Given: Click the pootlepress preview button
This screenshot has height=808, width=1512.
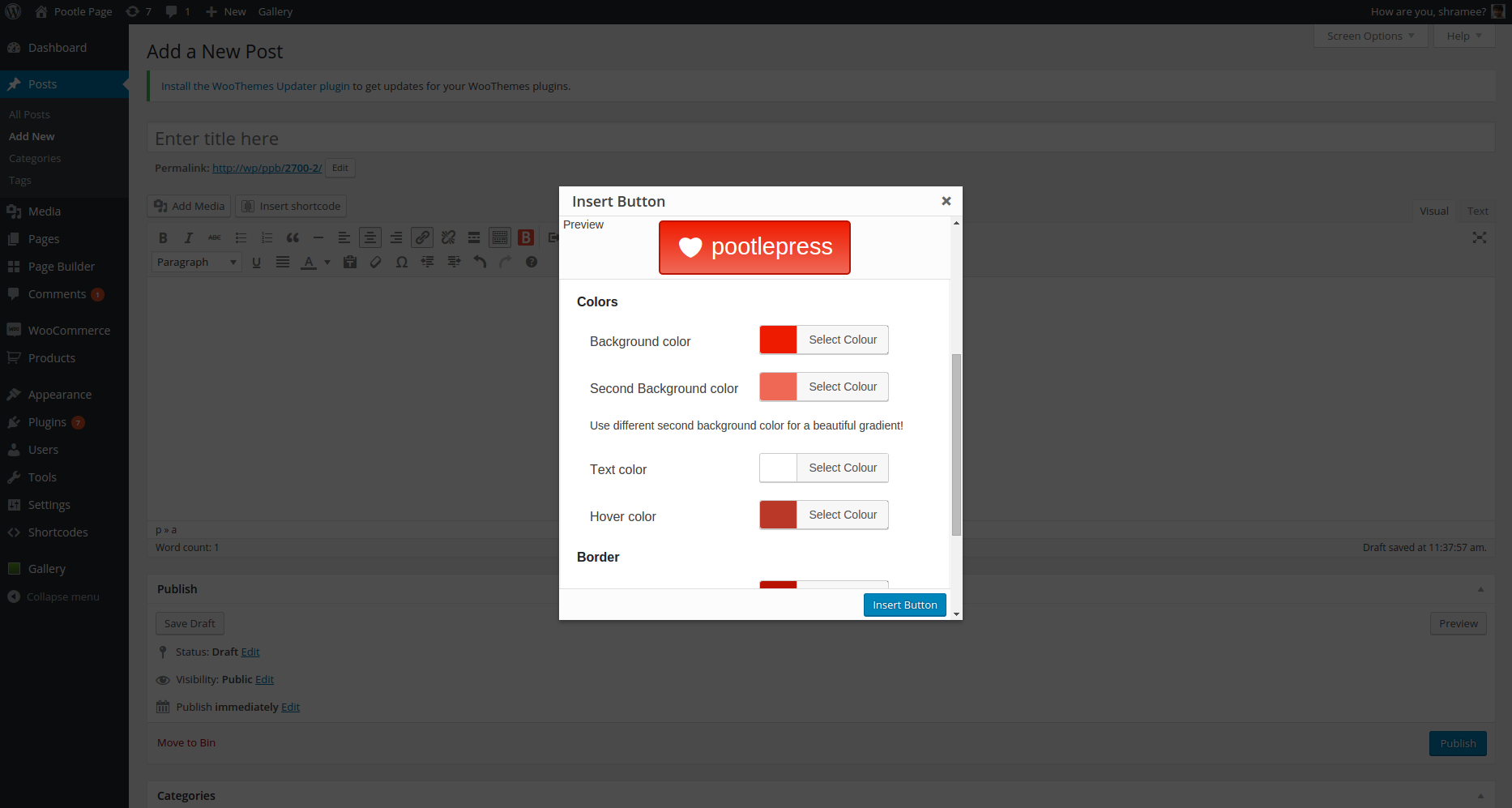Looking at the screenshot, I should pos(754,247).
